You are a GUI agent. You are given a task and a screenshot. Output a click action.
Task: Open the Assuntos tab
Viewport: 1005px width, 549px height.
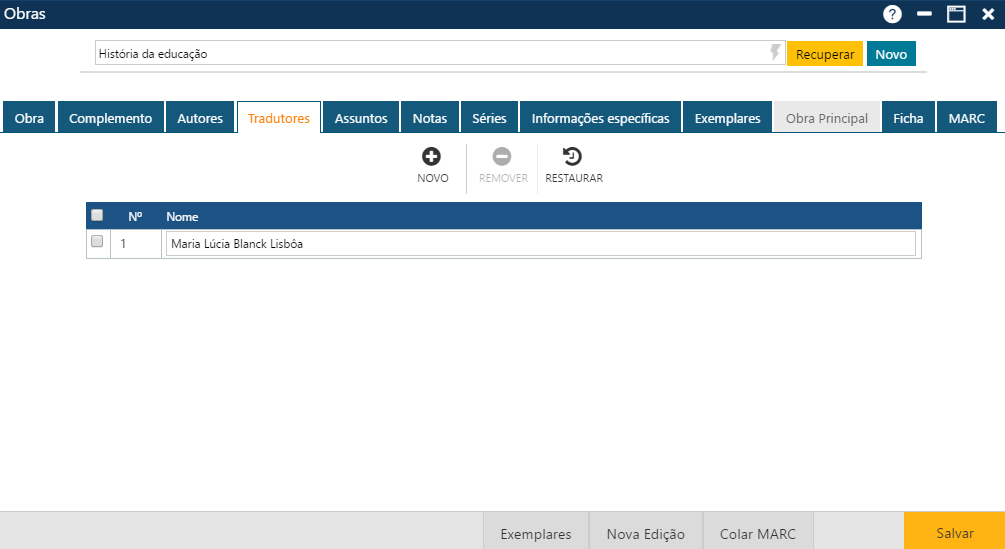tap(361, 118)
